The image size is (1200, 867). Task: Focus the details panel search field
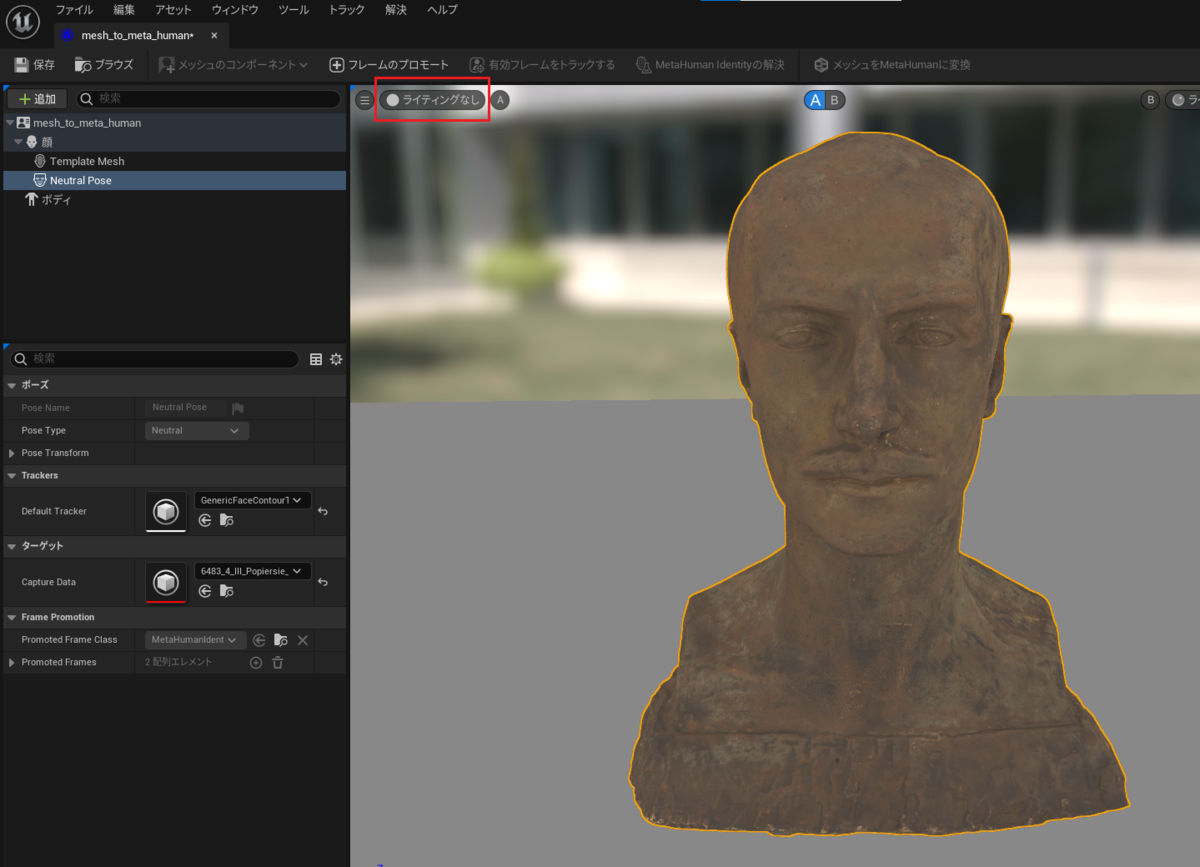pos(155,359)
